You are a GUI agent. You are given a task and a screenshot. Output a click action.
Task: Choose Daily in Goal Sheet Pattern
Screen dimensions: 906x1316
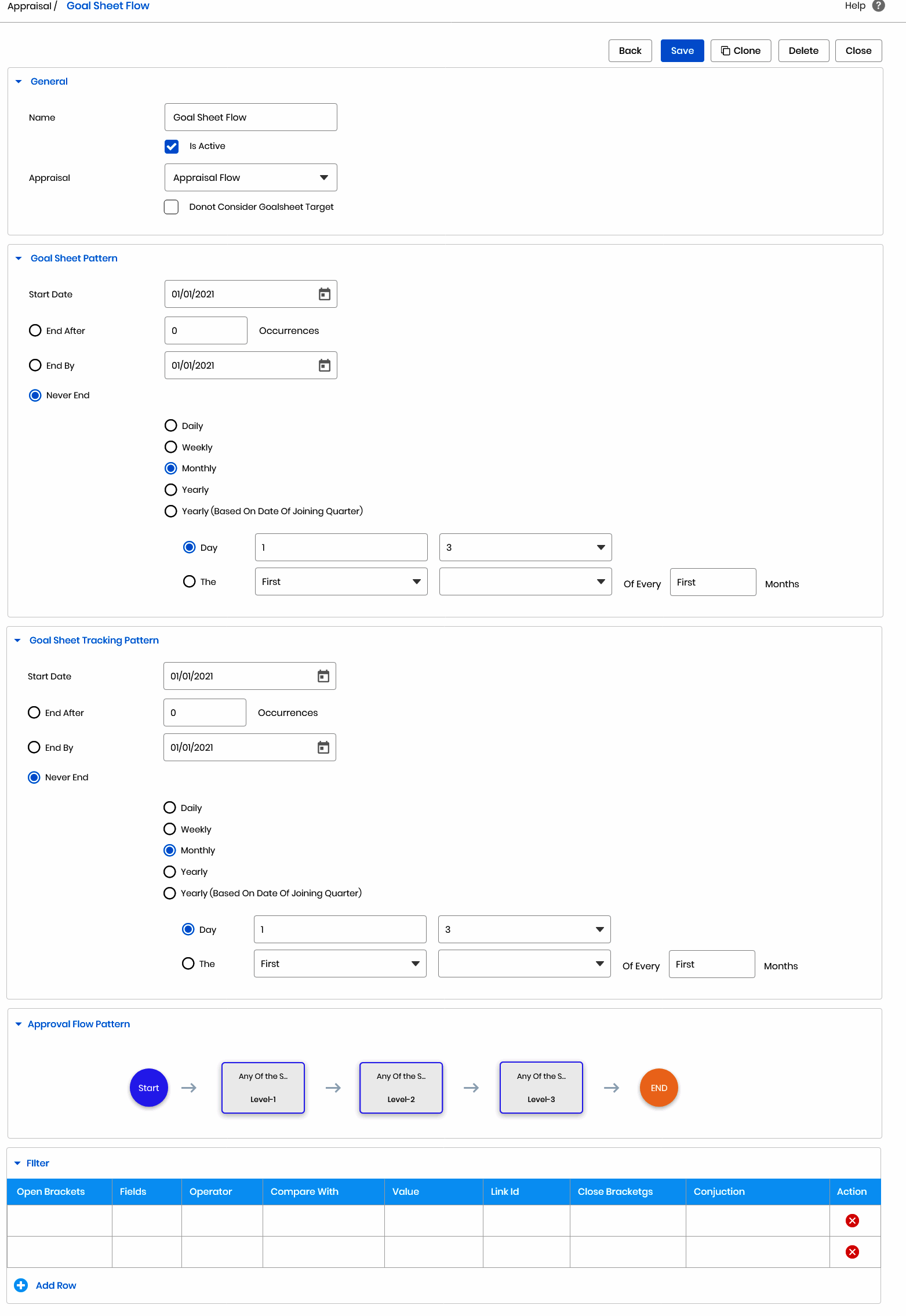pos(171,426)
